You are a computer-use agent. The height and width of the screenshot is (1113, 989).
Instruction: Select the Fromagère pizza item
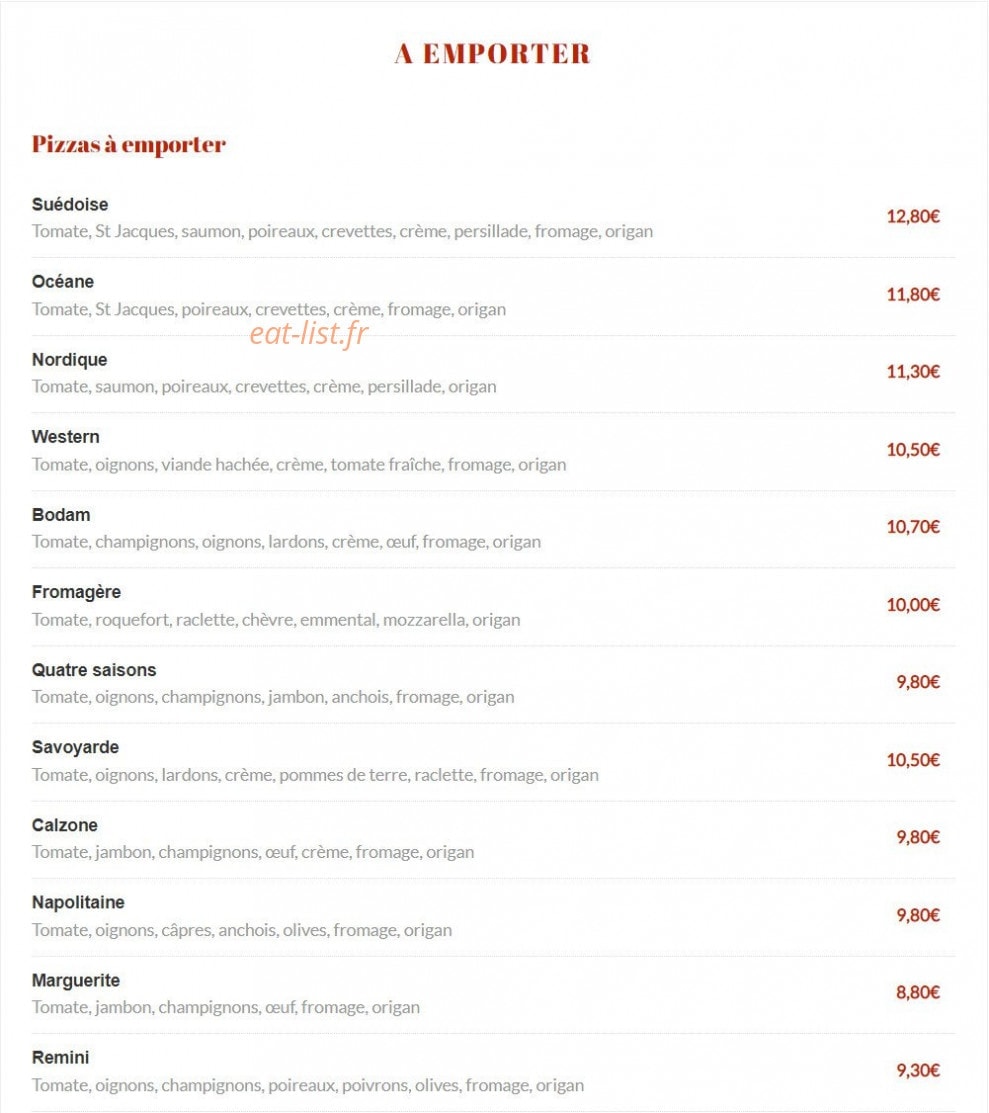76,593
